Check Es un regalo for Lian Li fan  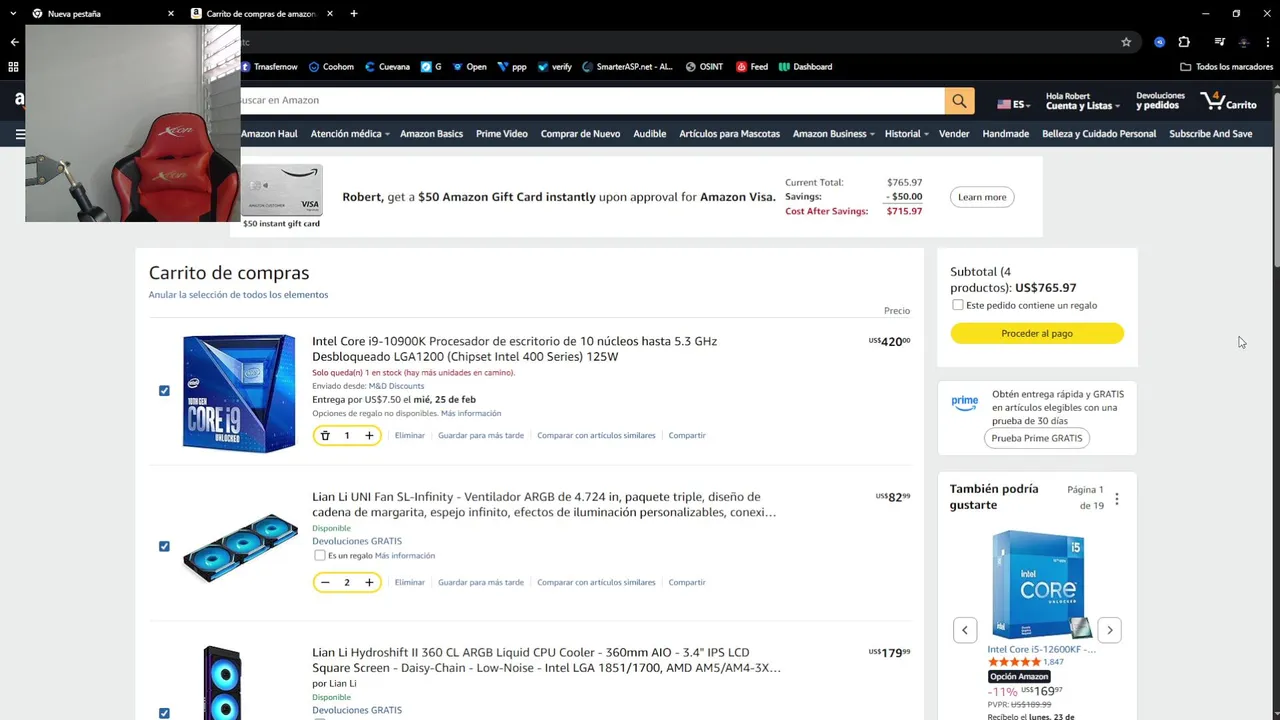click(x=320, y=555)
